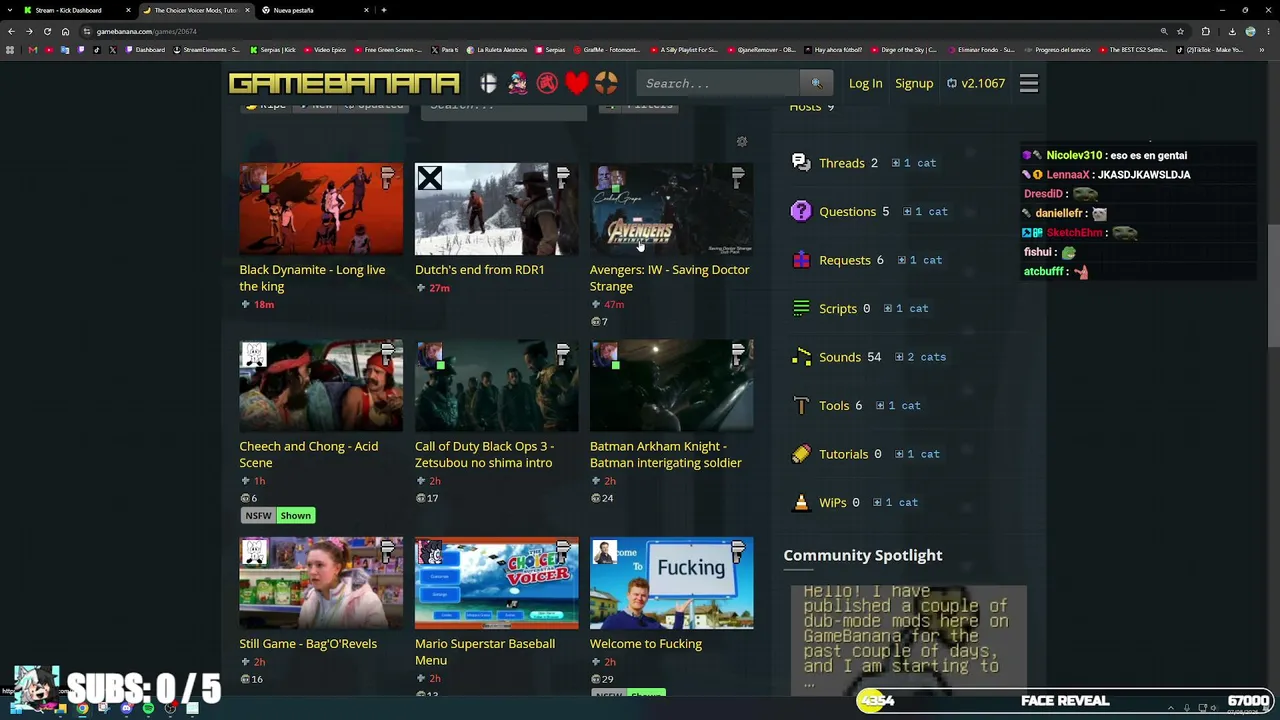Open 'Call of Duty Black Ops 3' mod link

pos(484,454)
